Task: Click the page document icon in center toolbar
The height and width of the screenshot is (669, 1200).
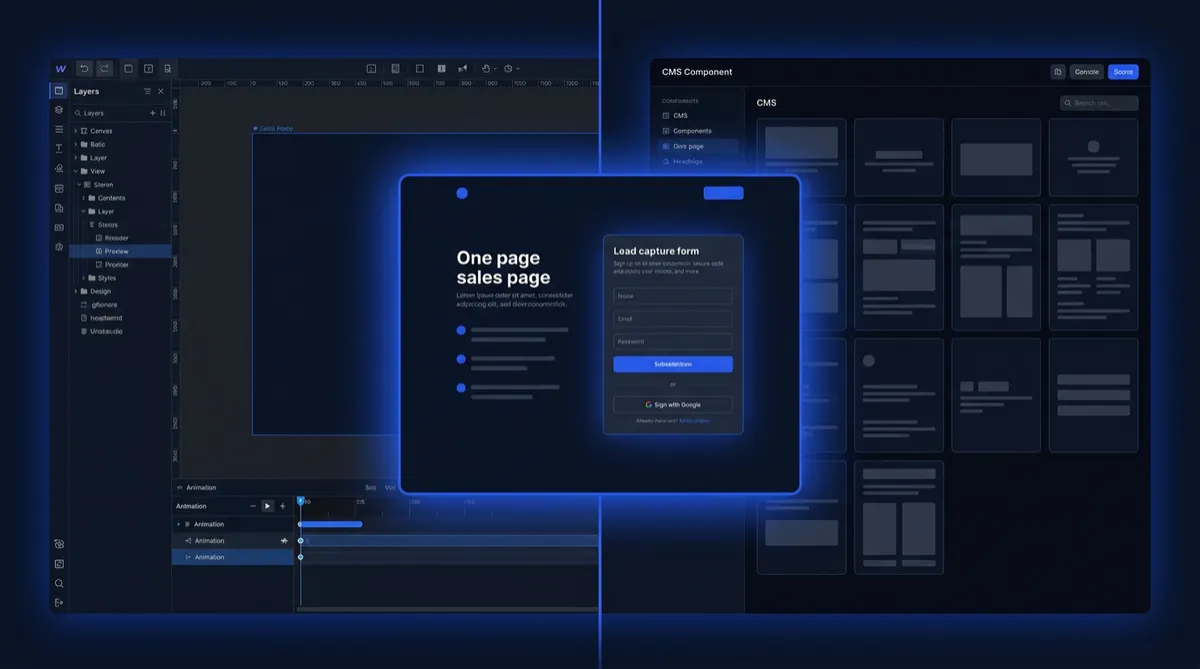Action: point(395,68)
